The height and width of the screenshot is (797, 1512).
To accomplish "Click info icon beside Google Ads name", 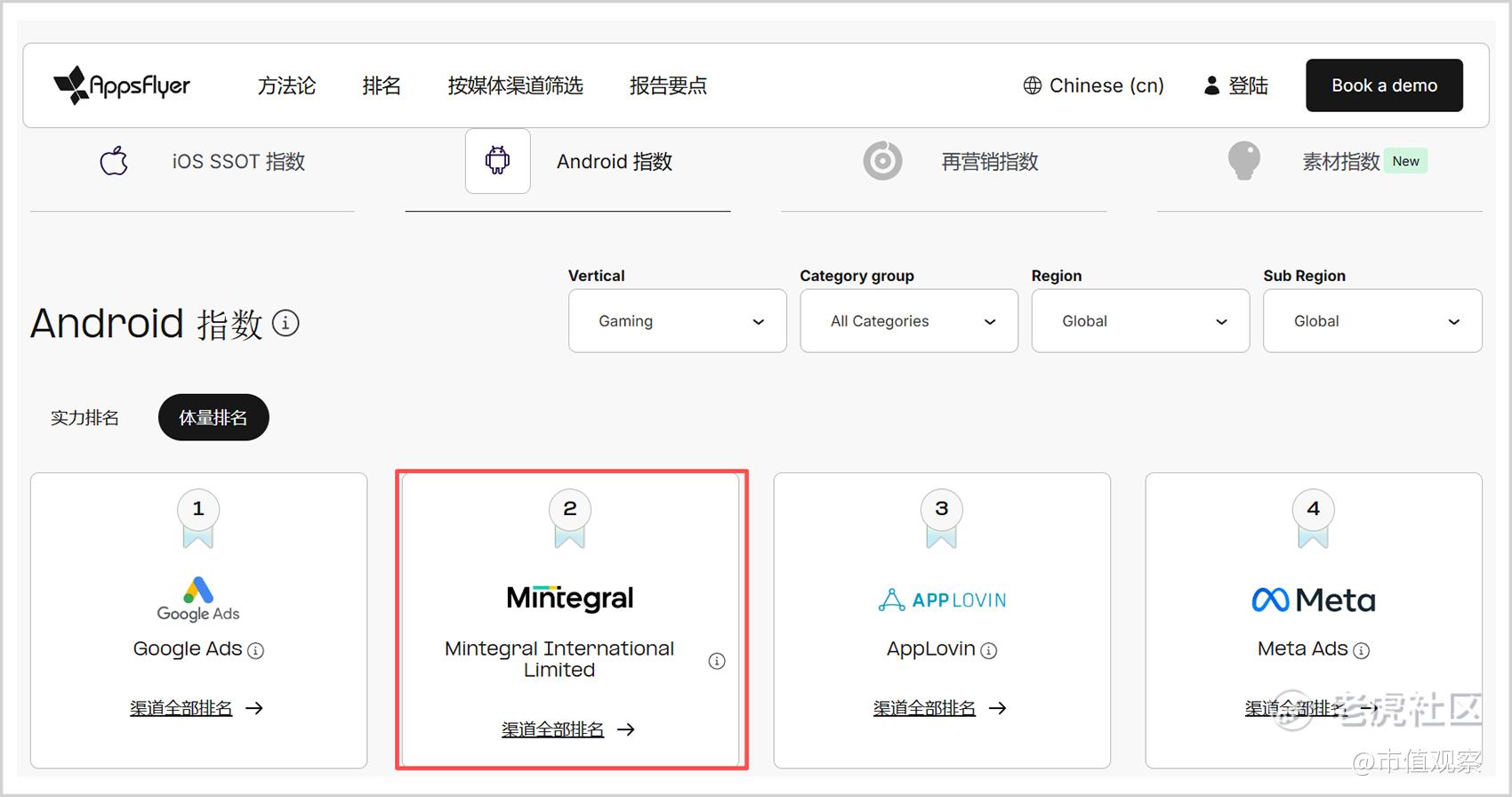I will (x=255, y=650).
